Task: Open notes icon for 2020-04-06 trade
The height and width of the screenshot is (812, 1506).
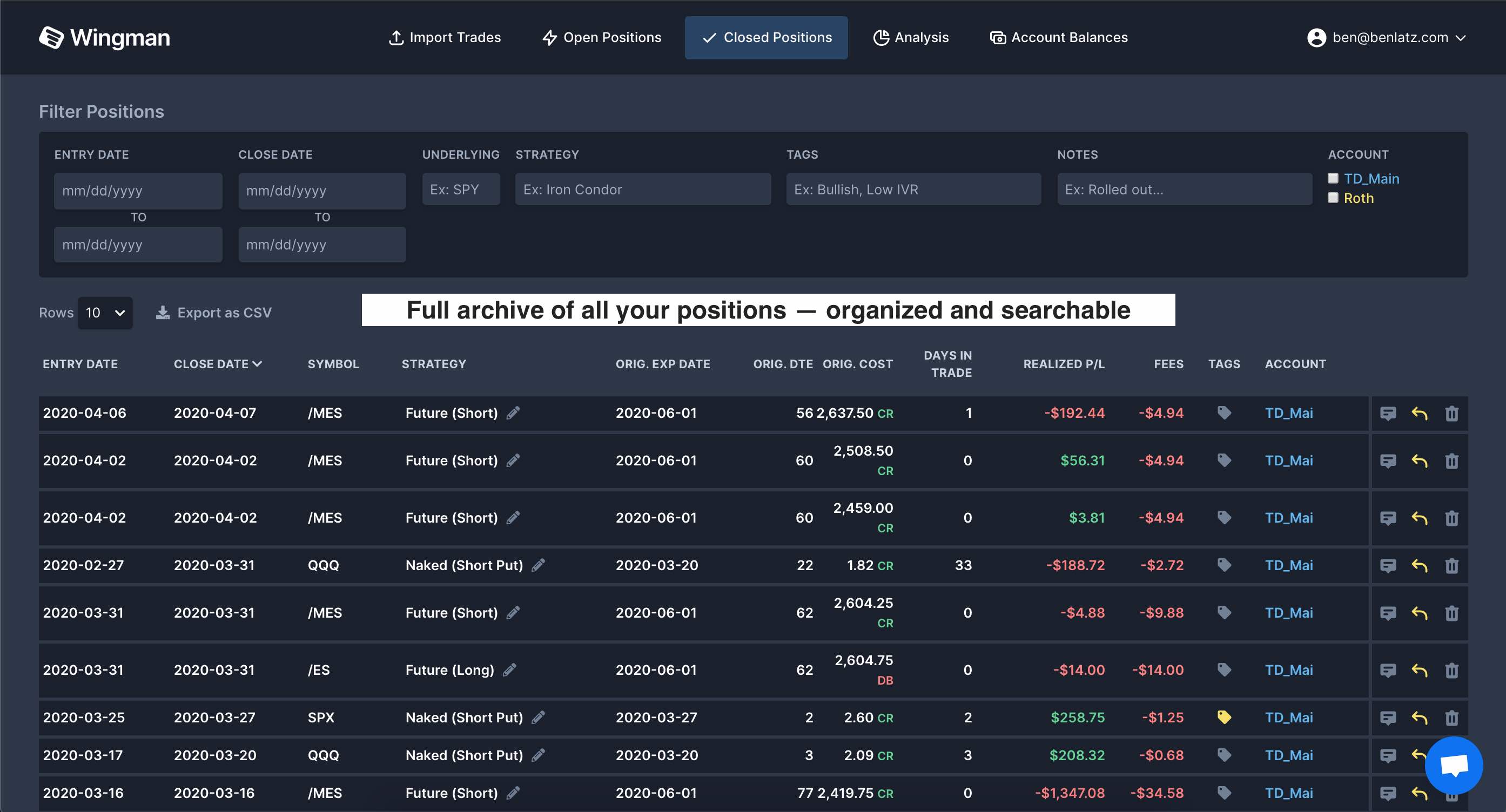Action: tap(1388, 414)
